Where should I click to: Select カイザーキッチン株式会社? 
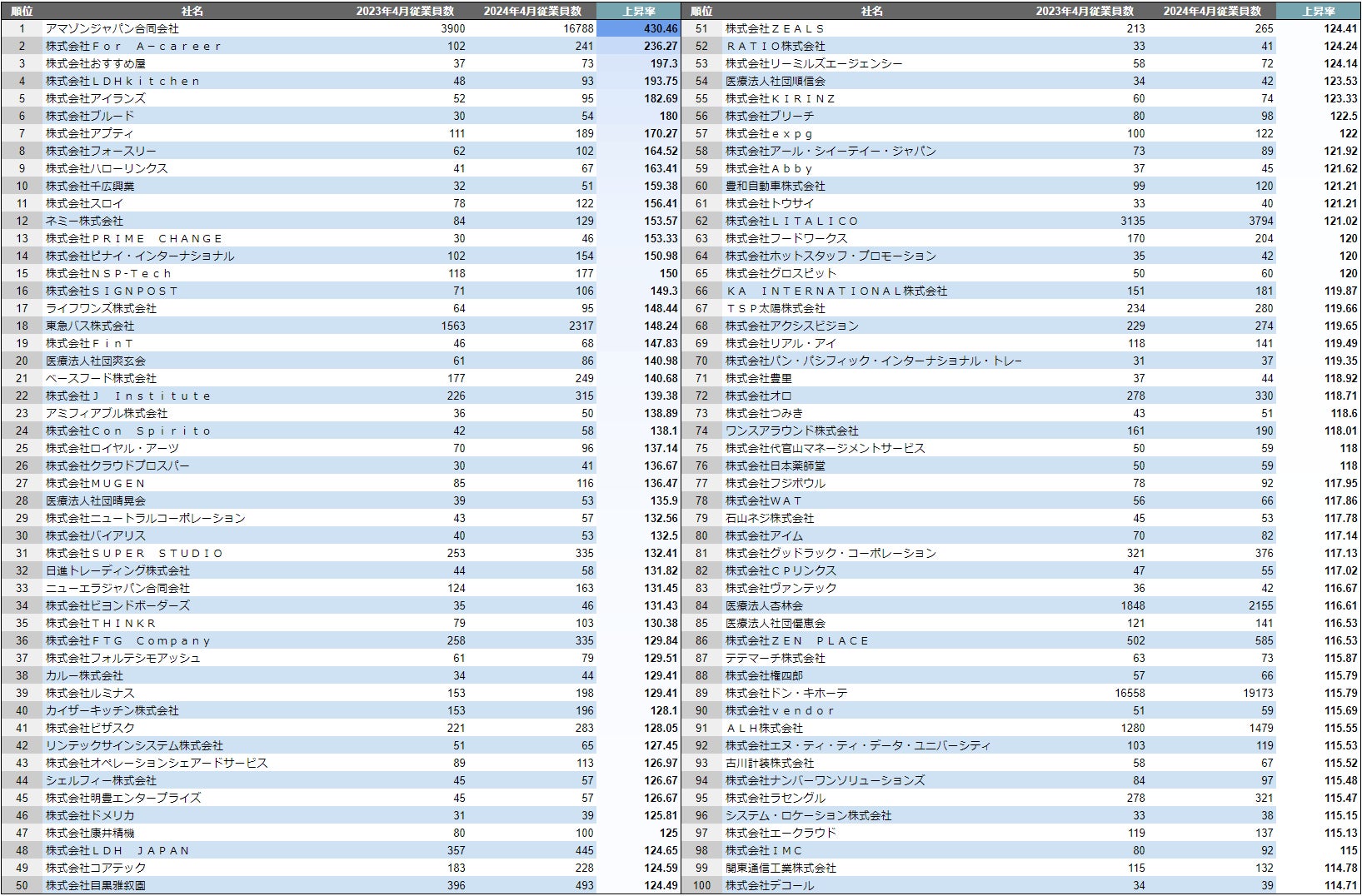[x=112, y=710]
